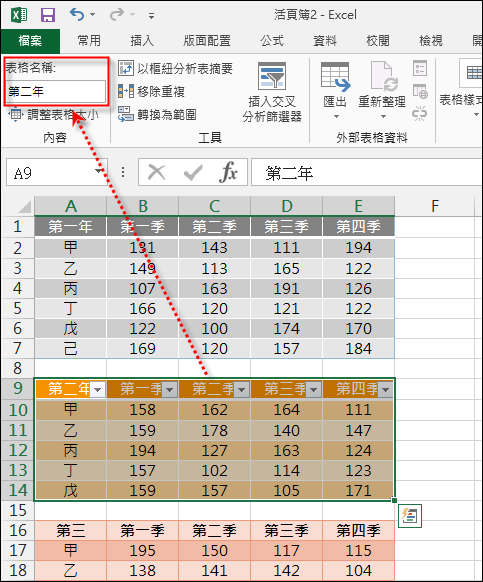This screenshot has width=483, height=582.
Task: Click 調整表格大小 resize table button
Action: pyautogui.click(x=53, y=115)
